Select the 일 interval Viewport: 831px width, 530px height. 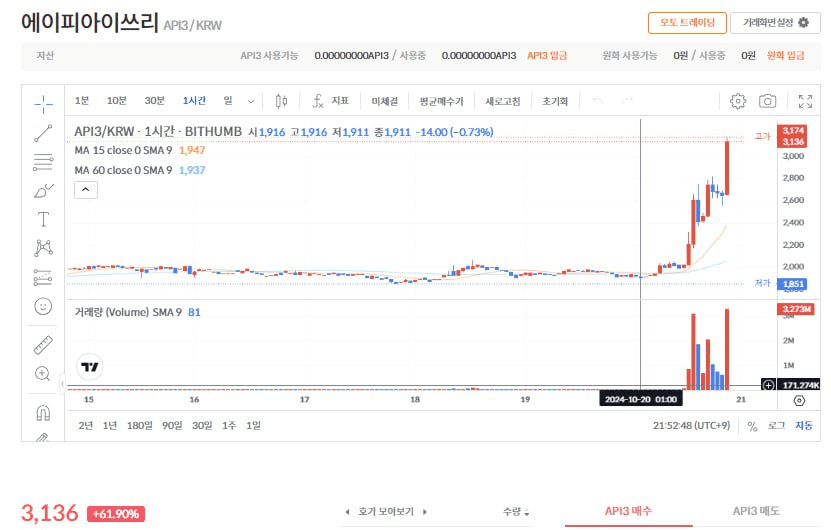click(228, 101)
